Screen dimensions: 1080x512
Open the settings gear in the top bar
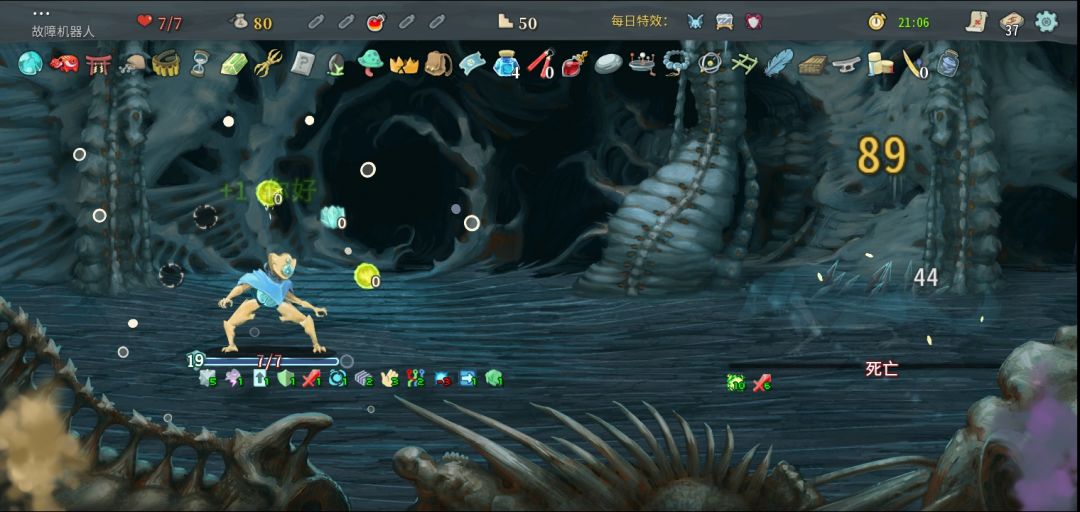pos(1046,21)
